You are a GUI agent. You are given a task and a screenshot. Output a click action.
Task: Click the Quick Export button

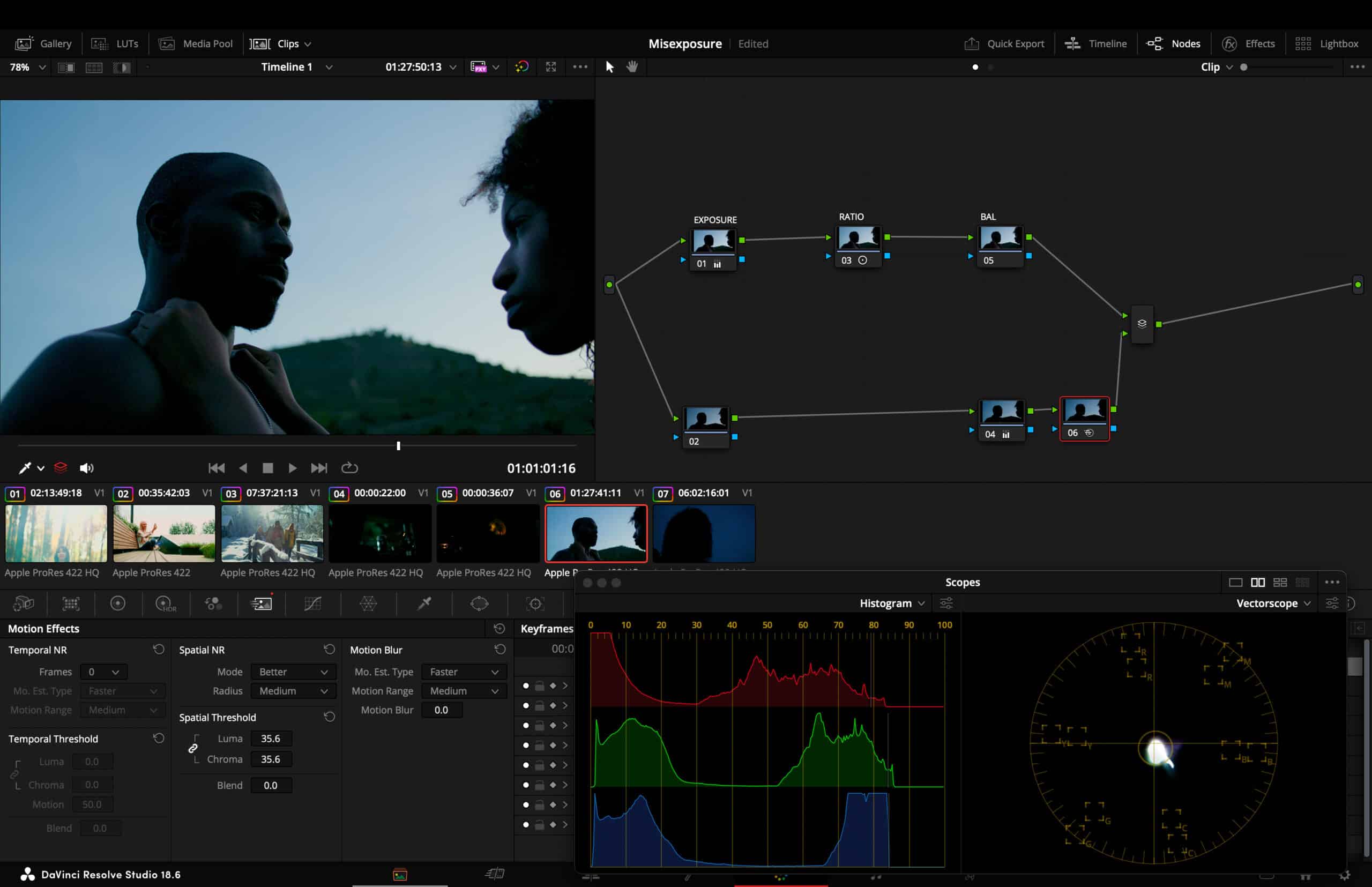1004,44
